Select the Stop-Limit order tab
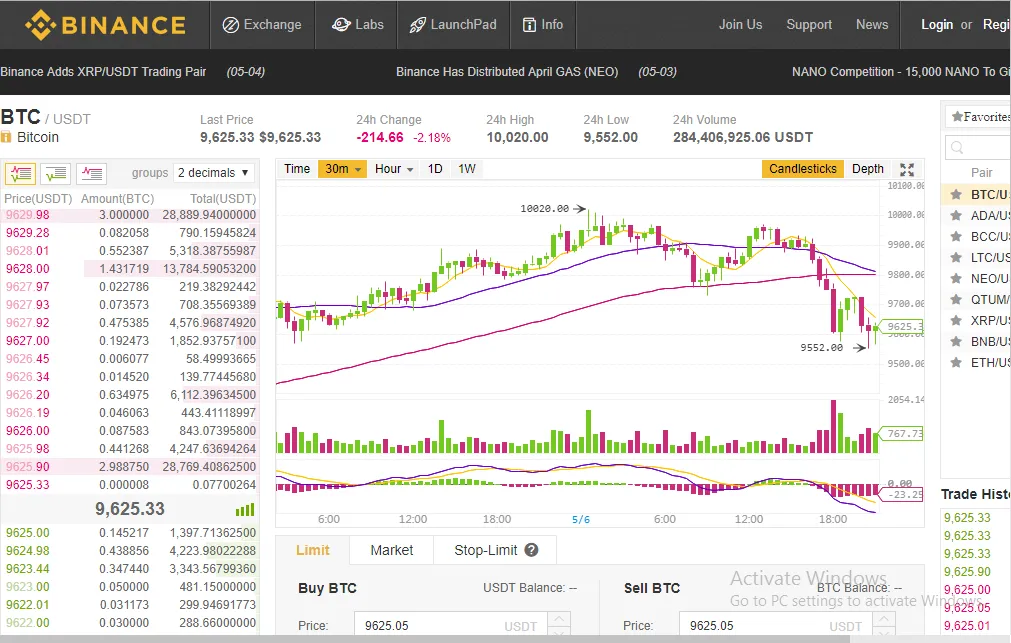1011x643 pixels. 495,550
